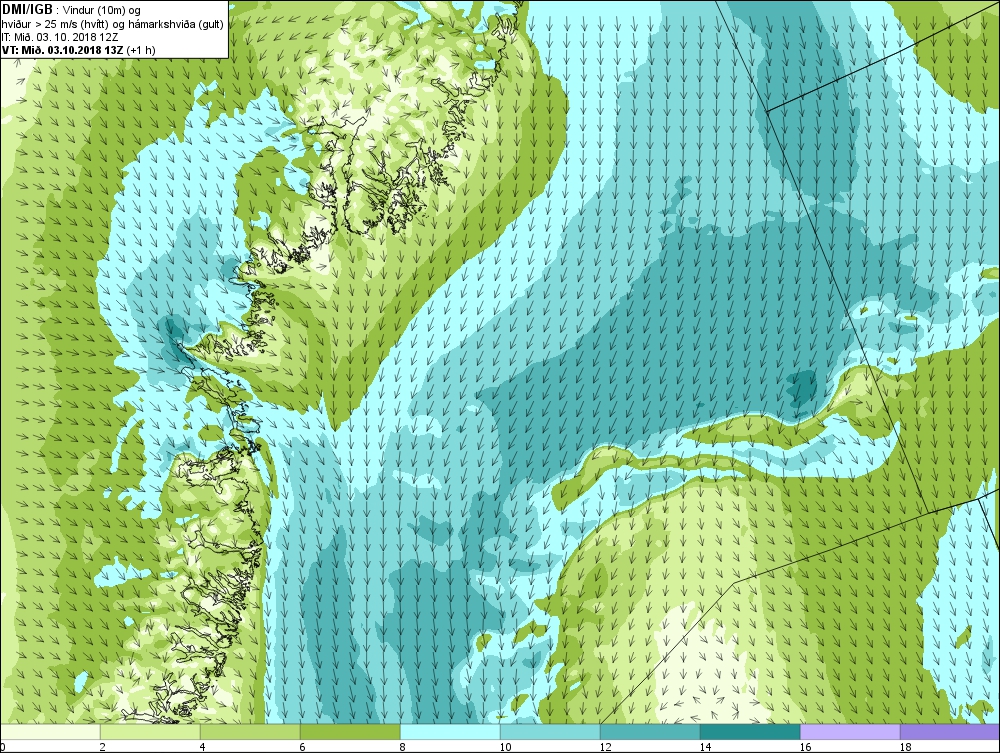Click the legend scale label '6'
1000x753 pixels.
tap(302, 747)
